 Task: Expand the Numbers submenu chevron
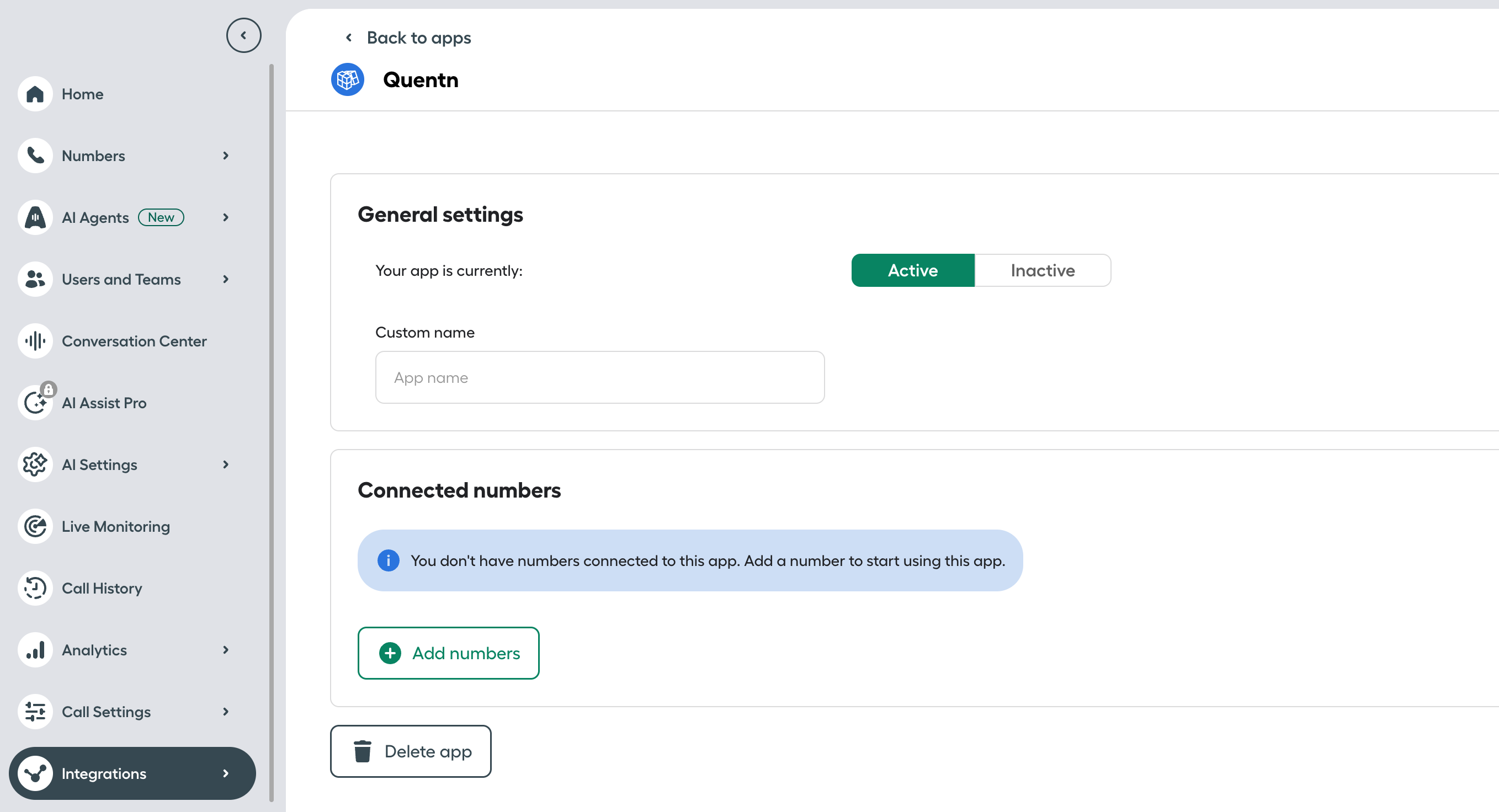click(226, 156)
